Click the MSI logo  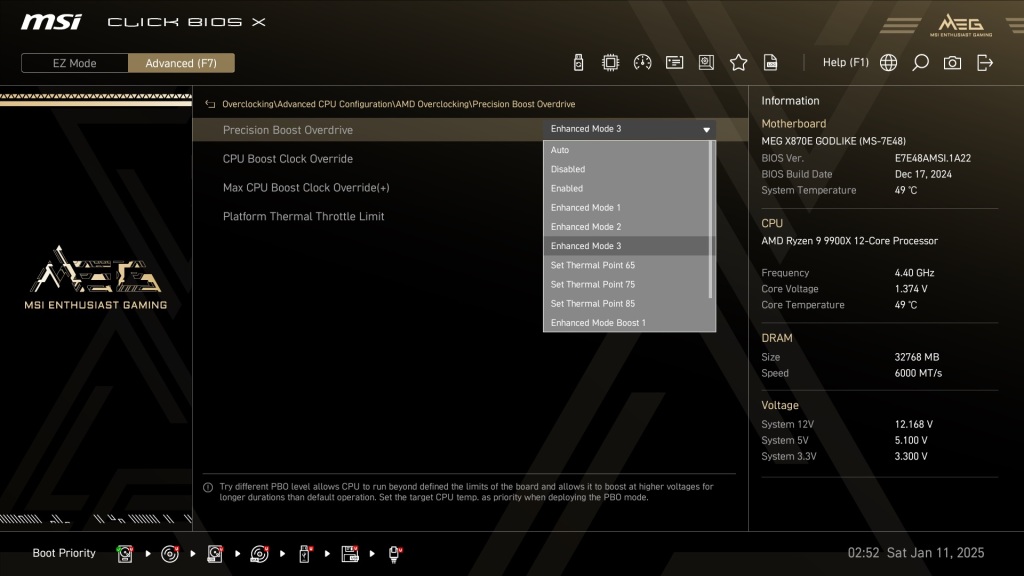(x=51, y=22)
